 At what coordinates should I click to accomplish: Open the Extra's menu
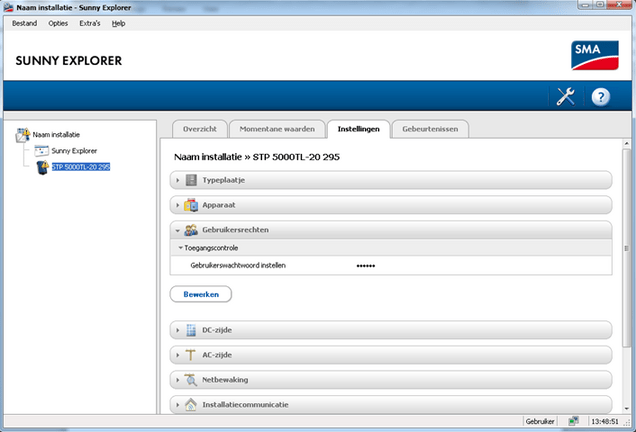89,23
